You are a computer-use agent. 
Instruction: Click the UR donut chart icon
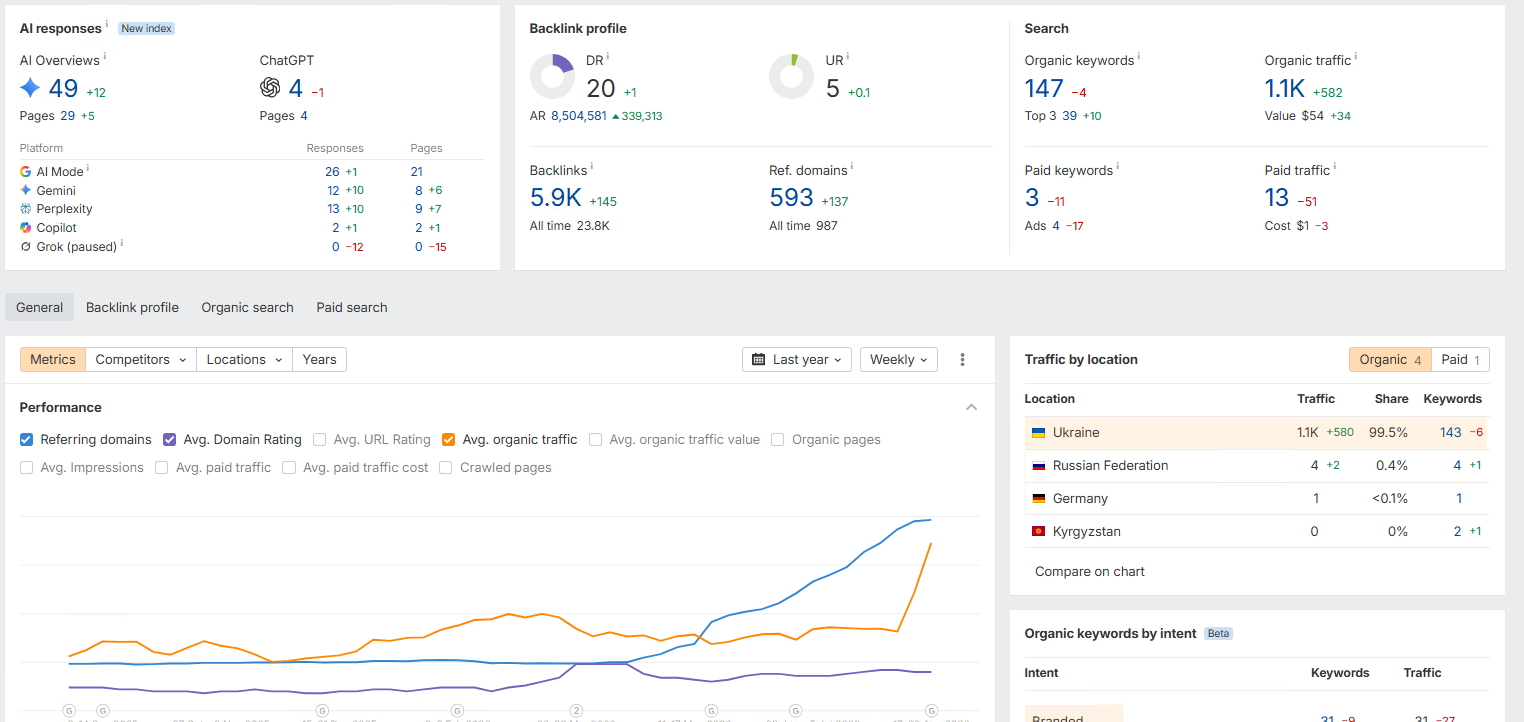point(791,77)
